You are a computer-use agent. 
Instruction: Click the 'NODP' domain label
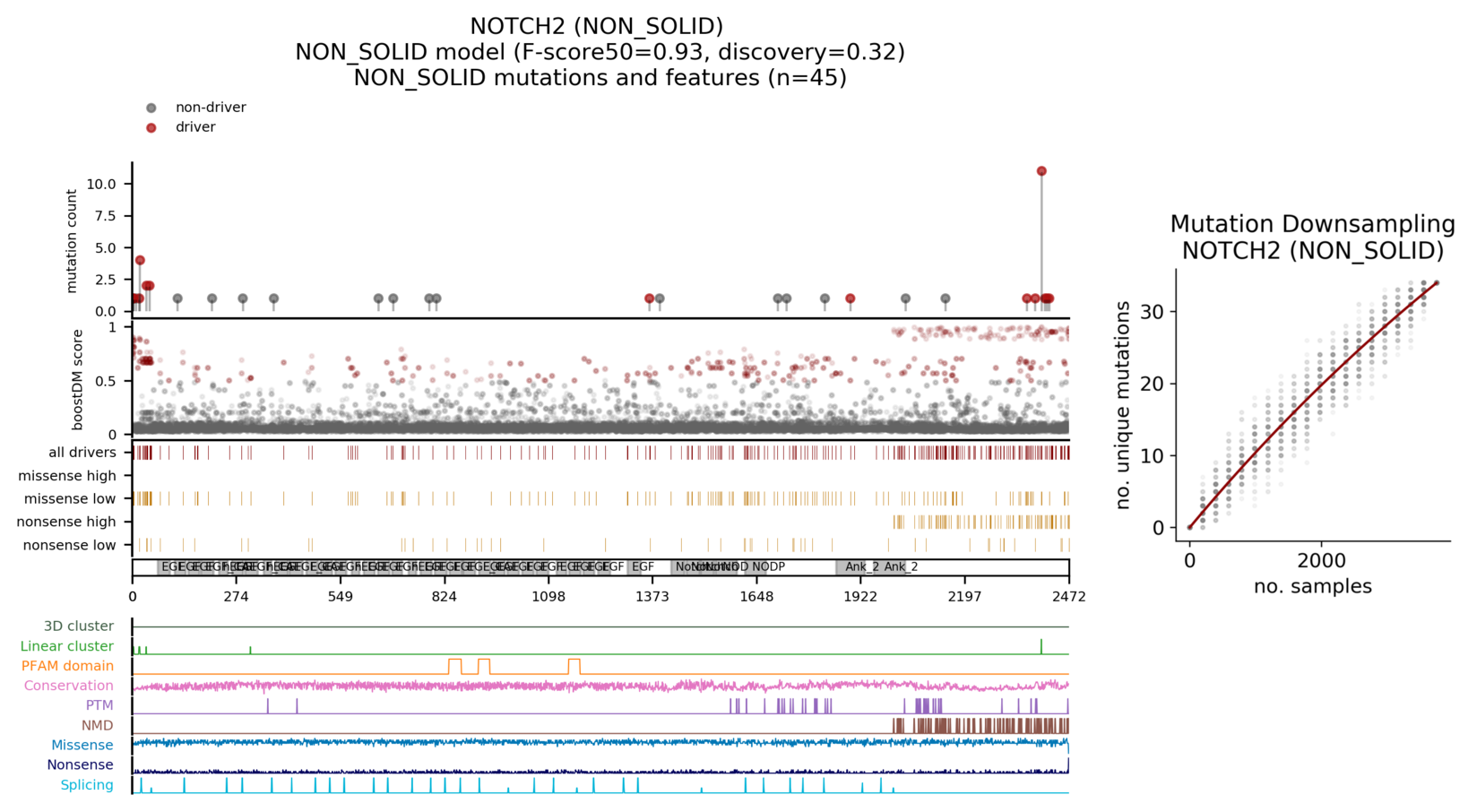pyautogui.click(x=768, y=567)
